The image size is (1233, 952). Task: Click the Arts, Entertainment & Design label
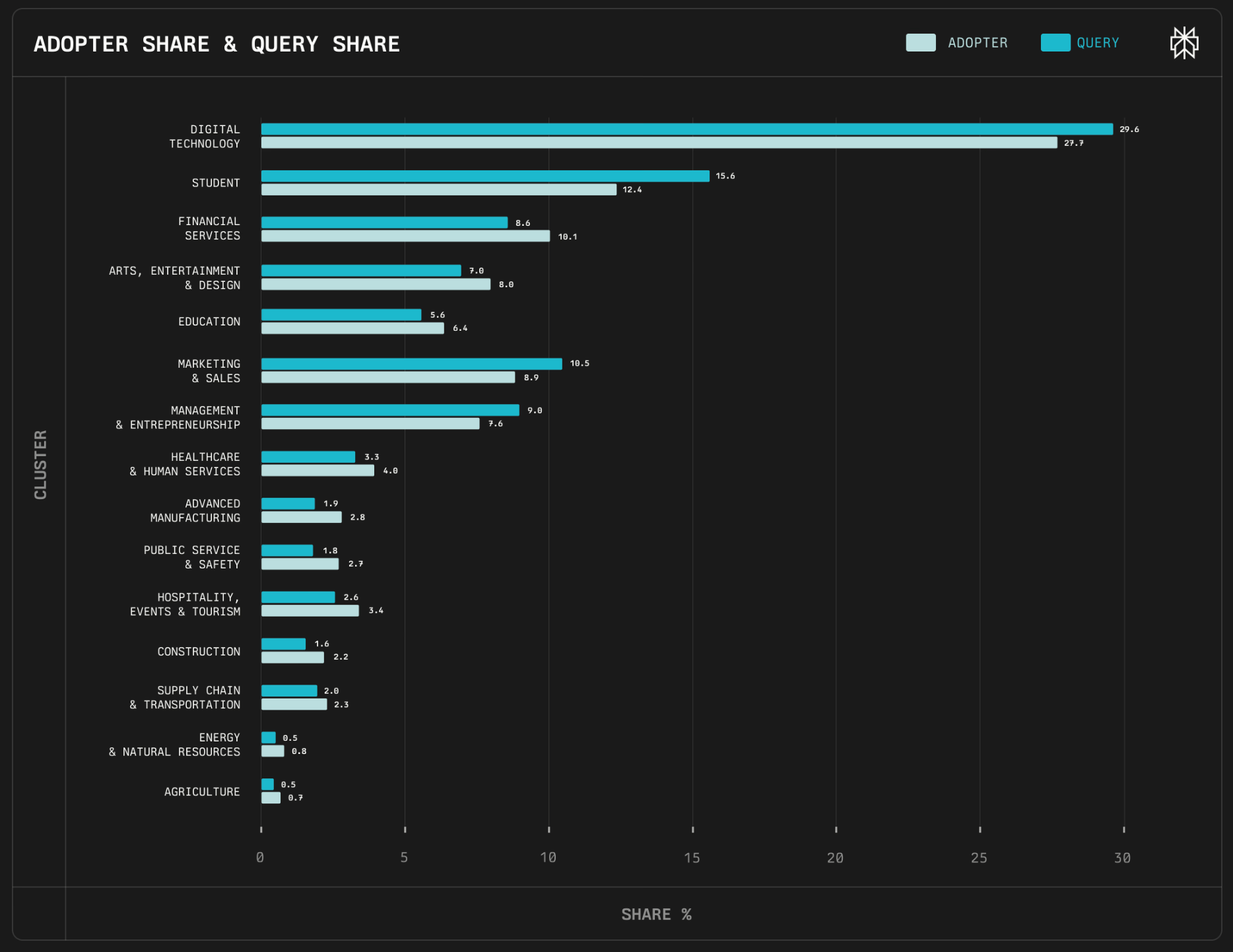[x=175, y=278]
